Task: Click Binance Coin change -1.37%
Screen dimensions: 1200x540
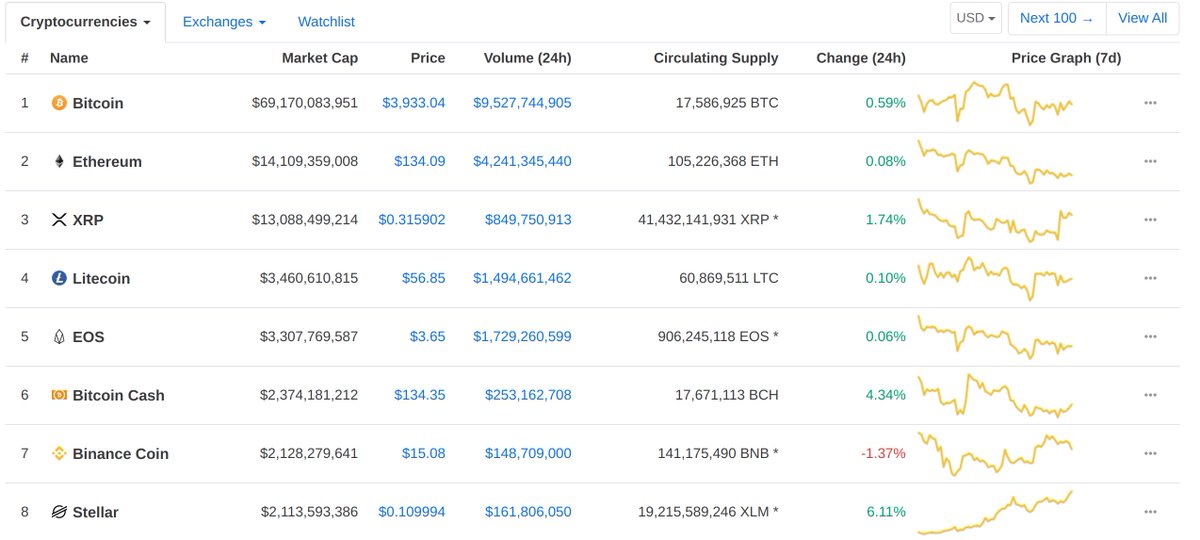Action: (883, 453)
